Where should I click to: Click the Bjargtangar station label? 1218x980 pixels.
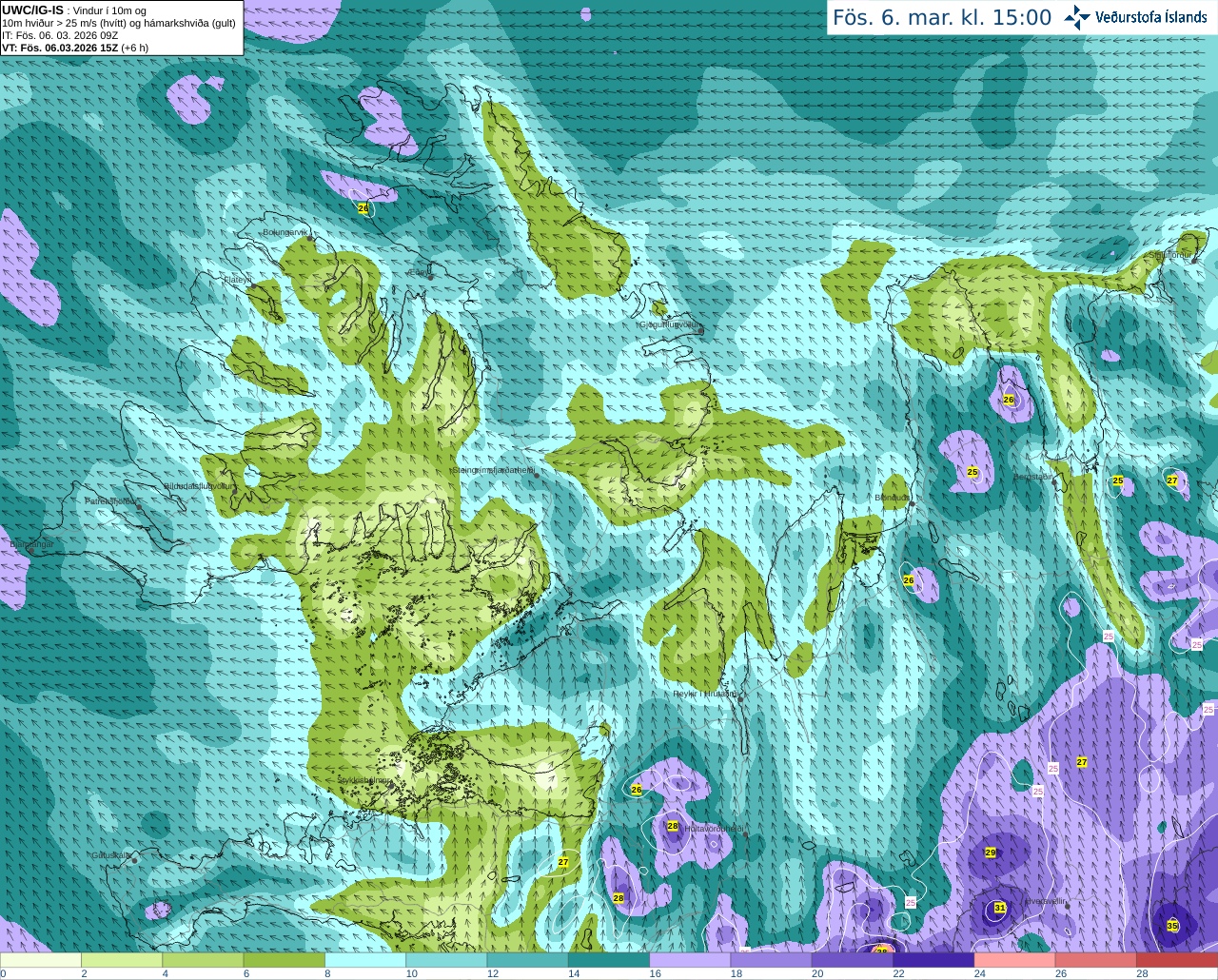click(31, 544)
